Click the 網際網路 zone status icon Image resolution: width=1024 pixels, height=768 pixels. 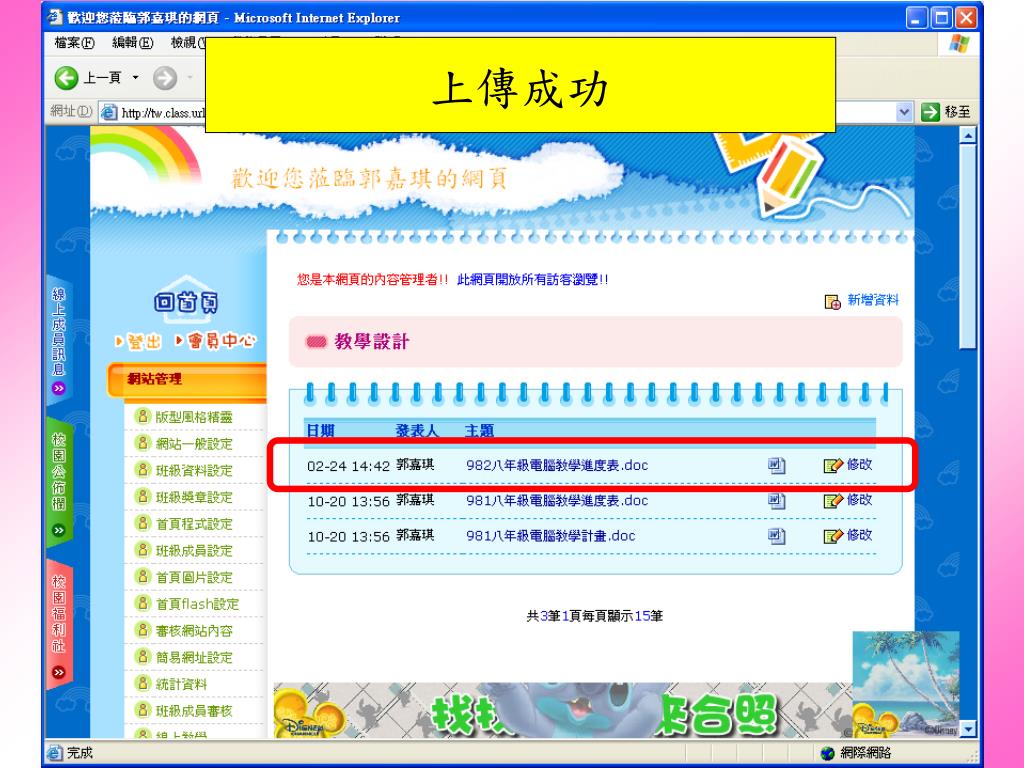(x=827, y=753)
